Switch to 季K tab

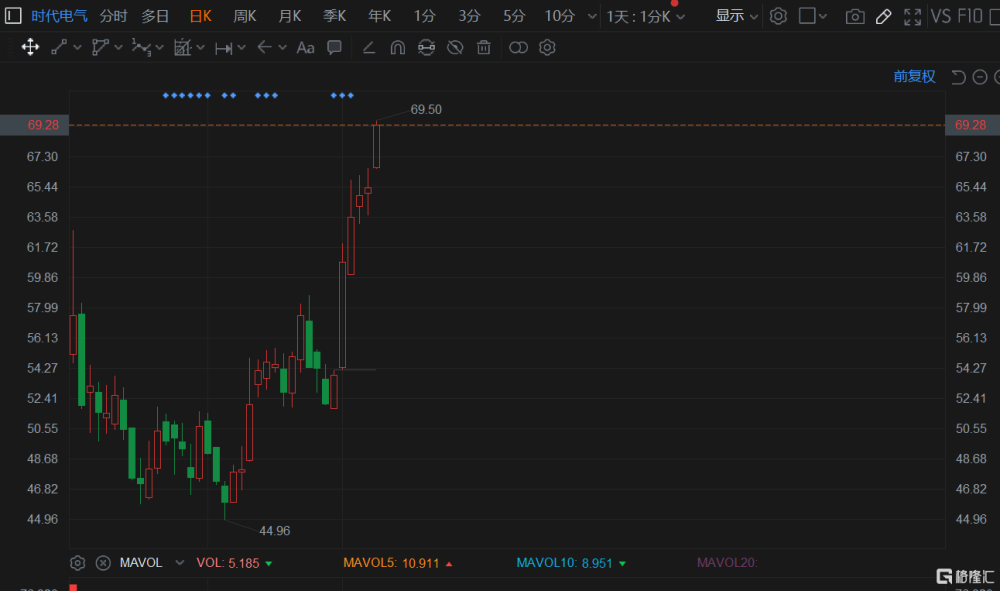[x=334, y=16]
